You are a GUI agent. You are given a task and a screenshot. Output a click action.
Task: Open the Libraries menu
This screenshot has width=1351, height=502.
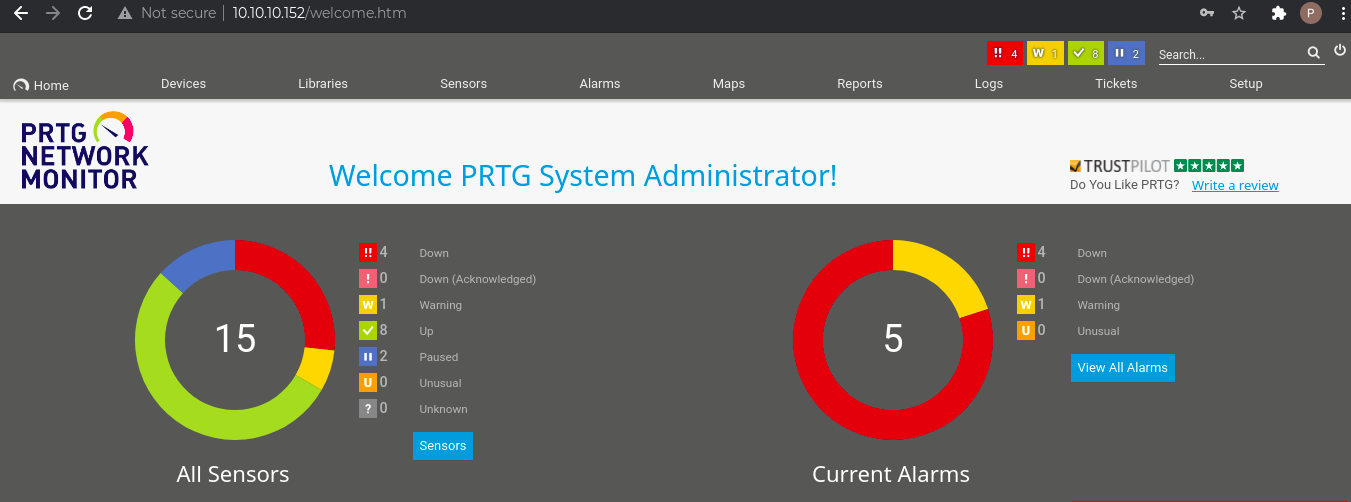pos(323,84)
